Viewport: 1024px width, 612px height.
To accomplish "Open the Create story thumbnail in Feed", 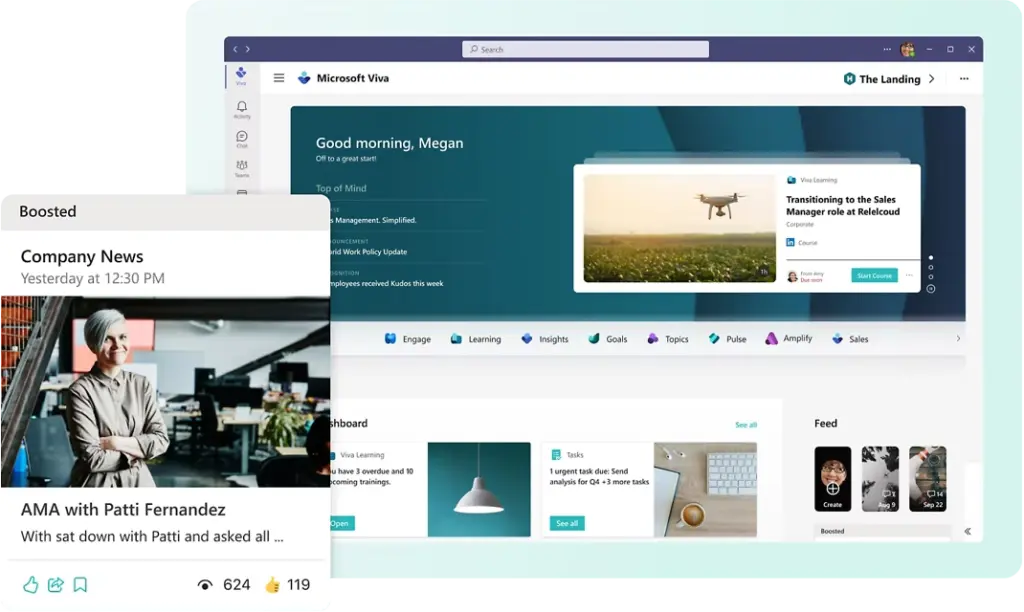I will [x=832, y=478].
